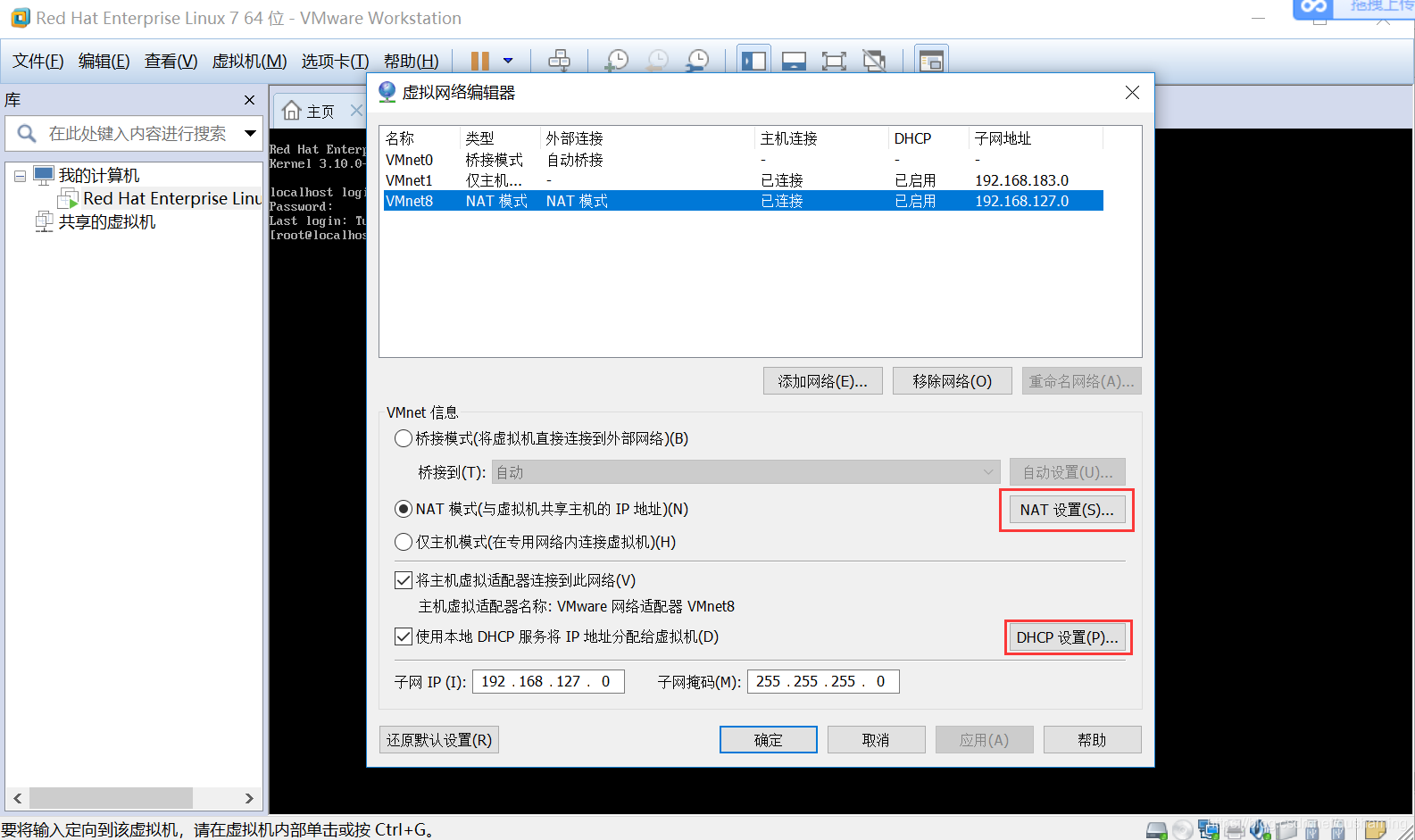The image size is (1415, 840).
Task: Close the 主页 tab
Action: [x=356, y=110]
